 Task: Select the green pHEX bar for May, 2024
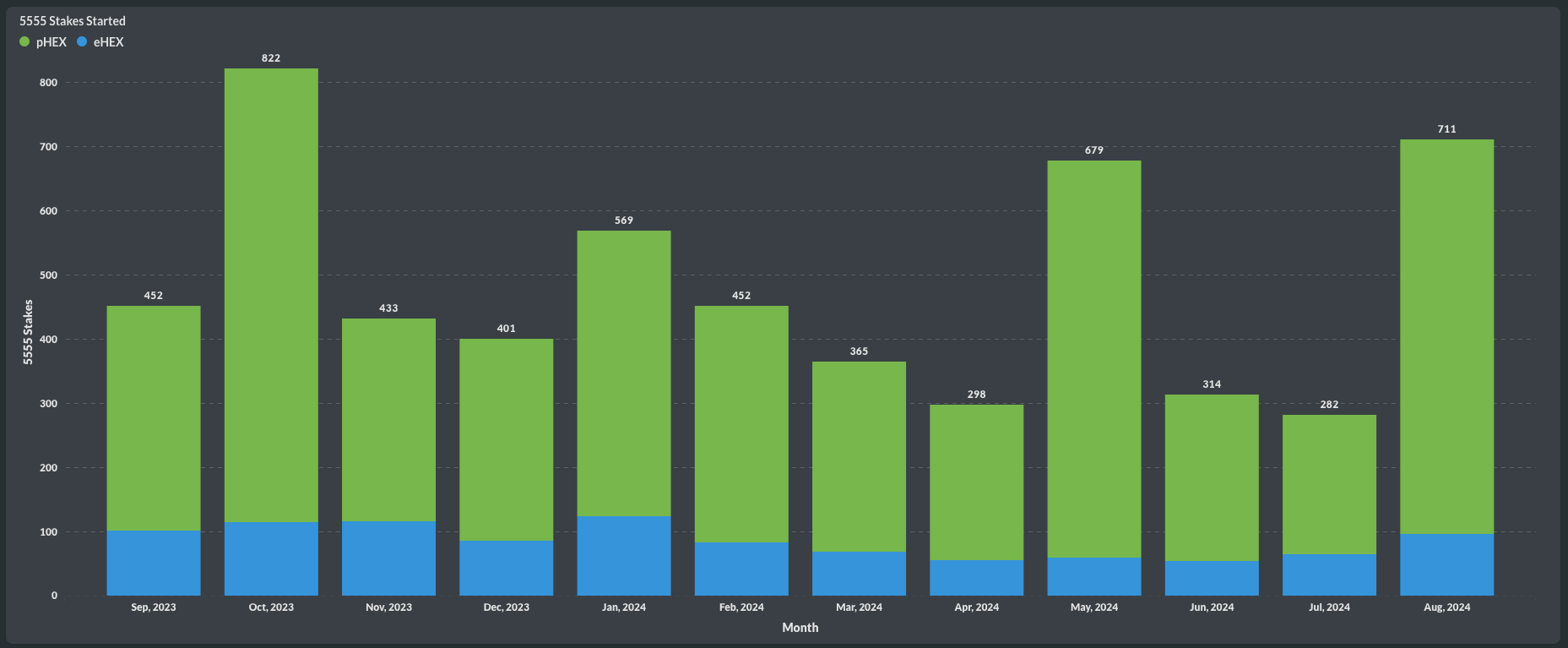pos(1094,359)
